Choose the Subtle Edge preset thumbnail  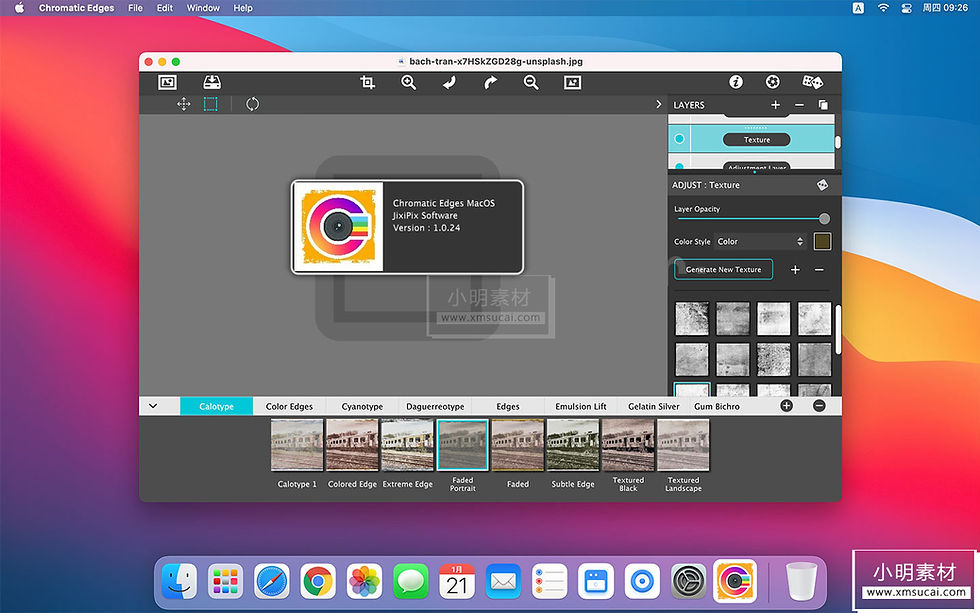[x=572, y=445]
